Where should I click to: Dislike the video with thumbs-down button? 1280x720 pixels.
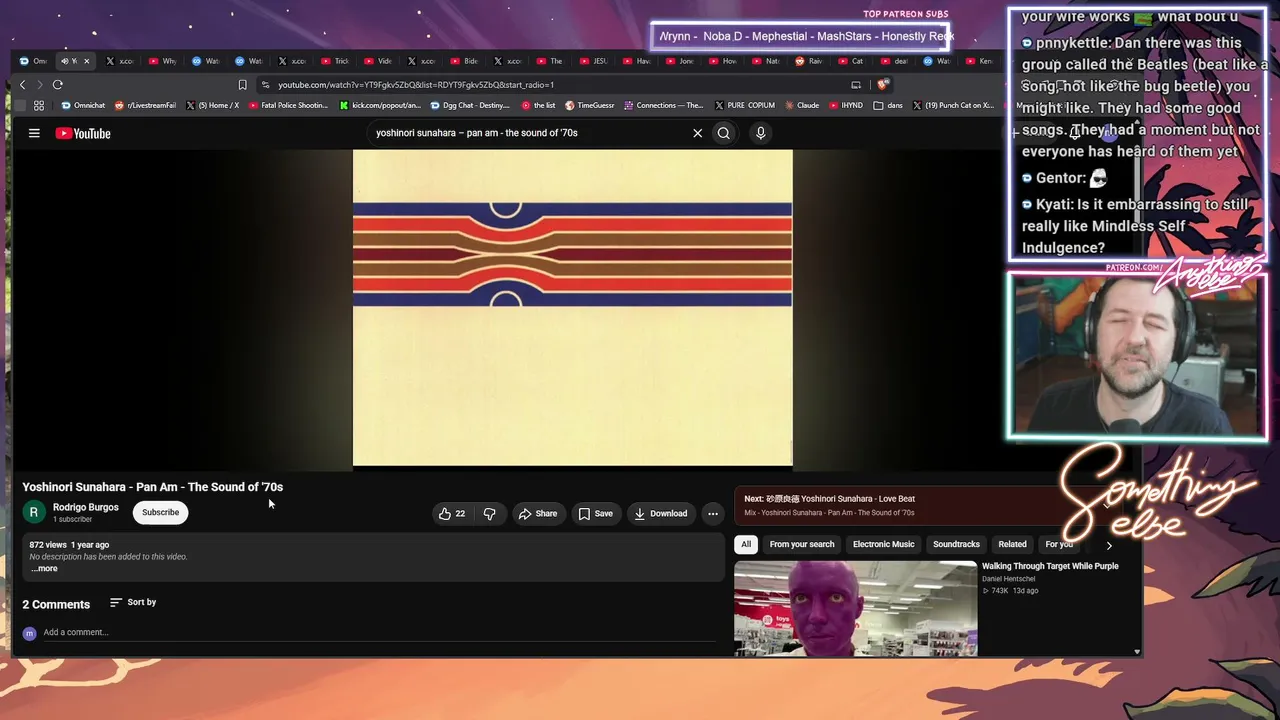[x=489, y=513]
